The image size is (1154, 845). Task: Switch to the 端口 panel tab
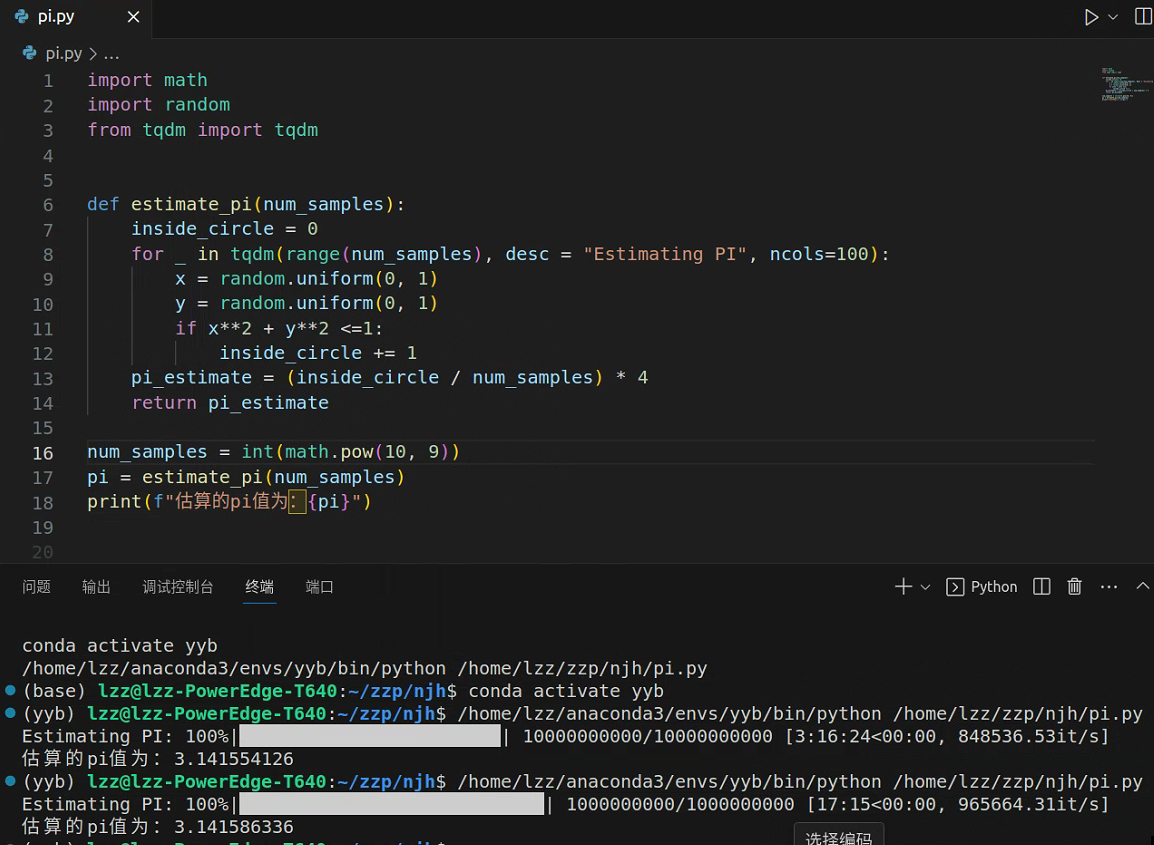point(319,587)
